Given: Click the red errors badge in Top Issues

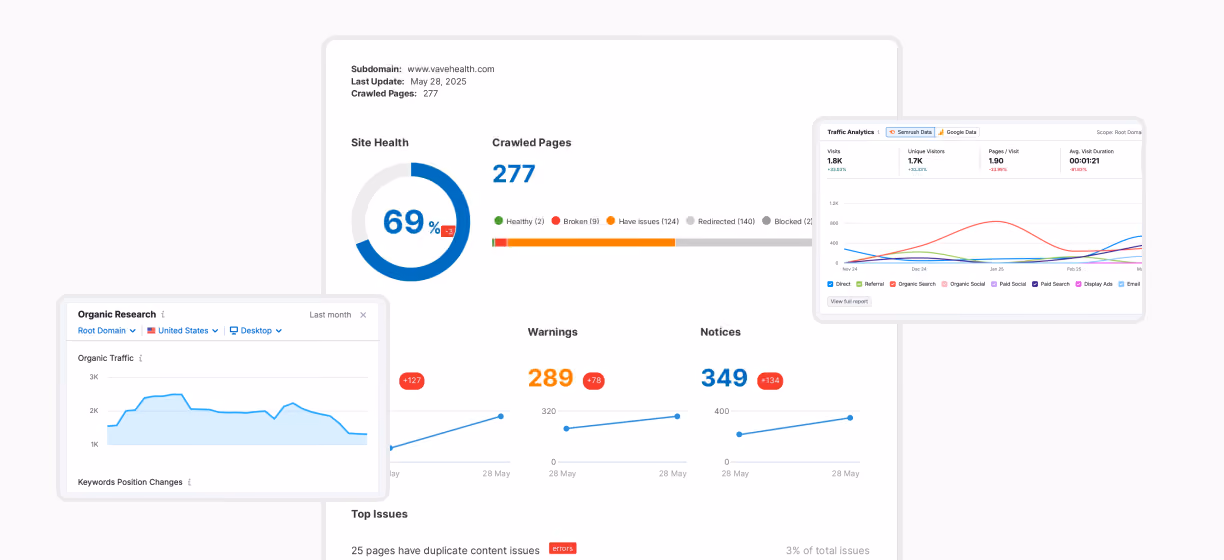Looking at the screenshot, I should point(563,549).
